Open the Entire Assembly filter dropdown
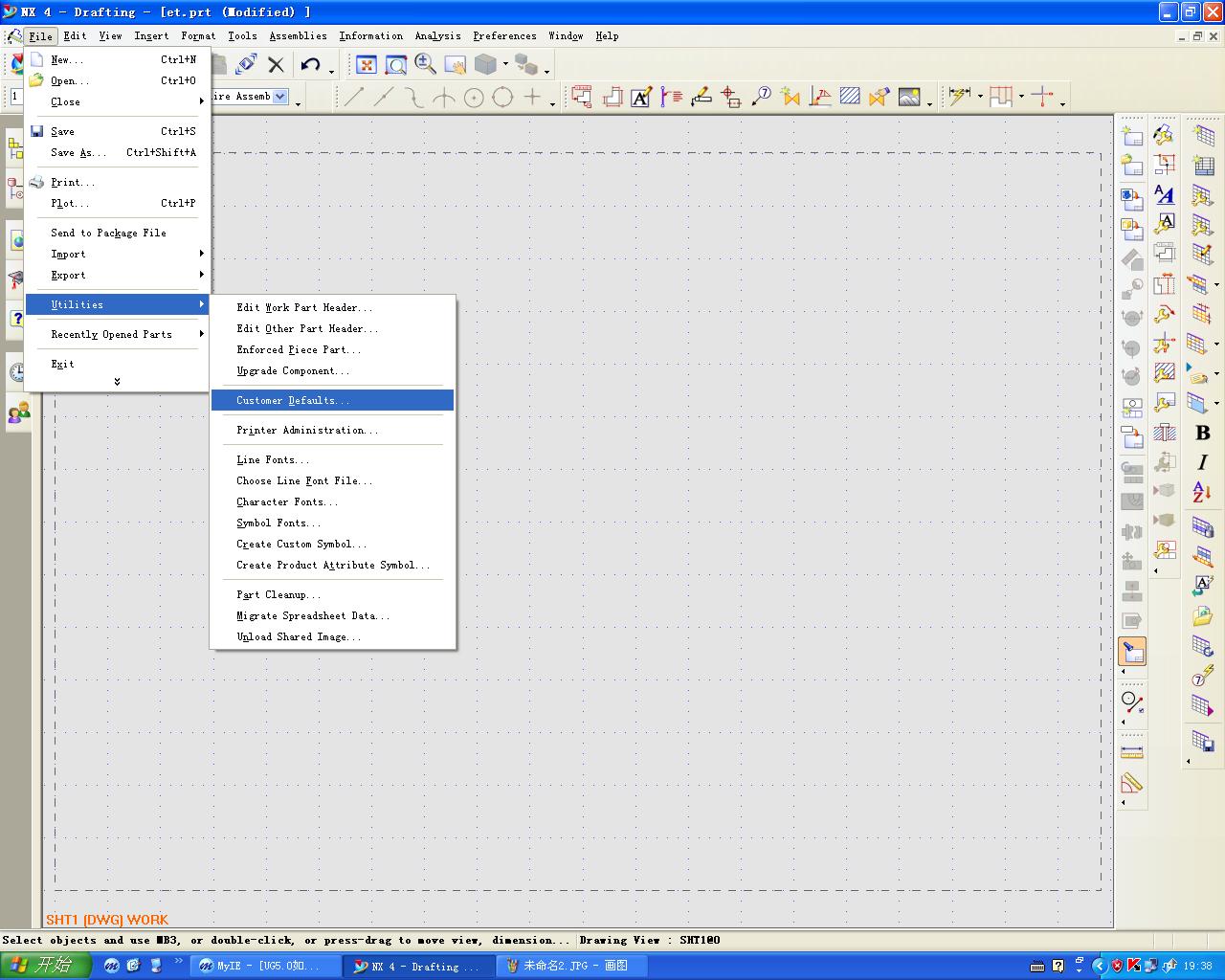This screenshot has height=980, width=1225. (280, 96)
